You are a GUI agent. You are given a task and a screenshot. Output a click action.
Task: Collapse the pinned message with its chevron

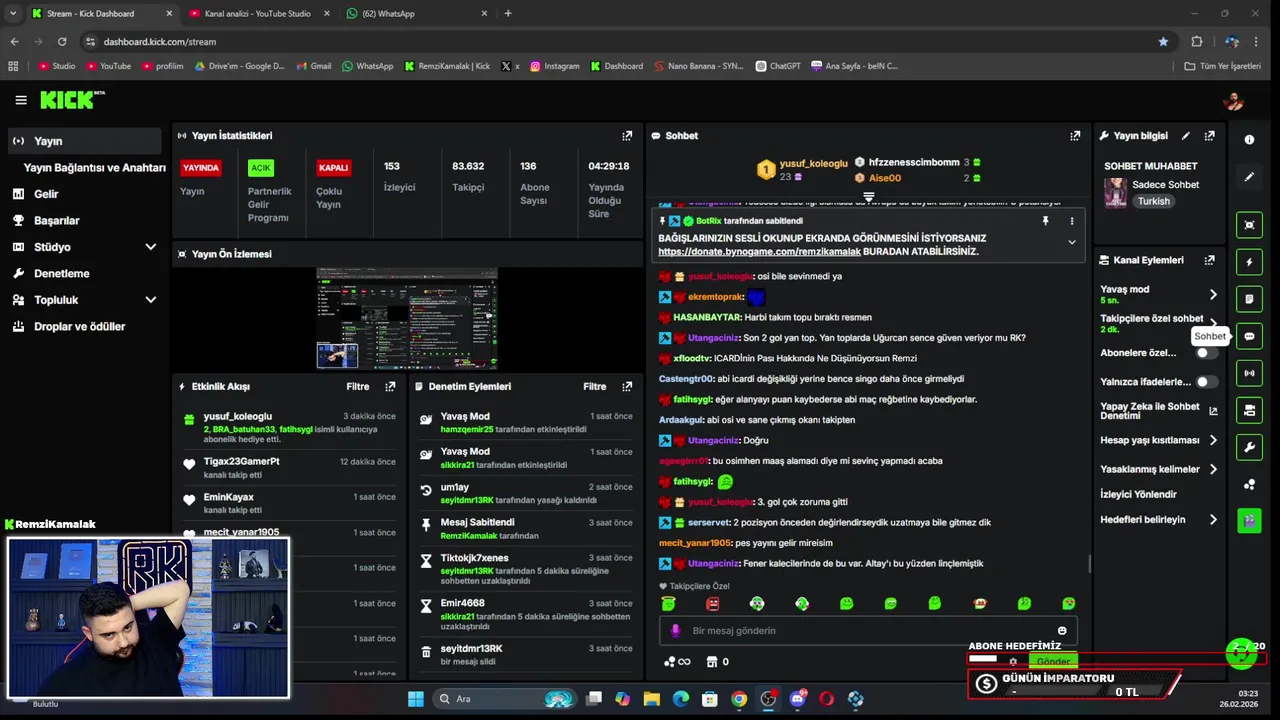click(x=1072, y=242)
